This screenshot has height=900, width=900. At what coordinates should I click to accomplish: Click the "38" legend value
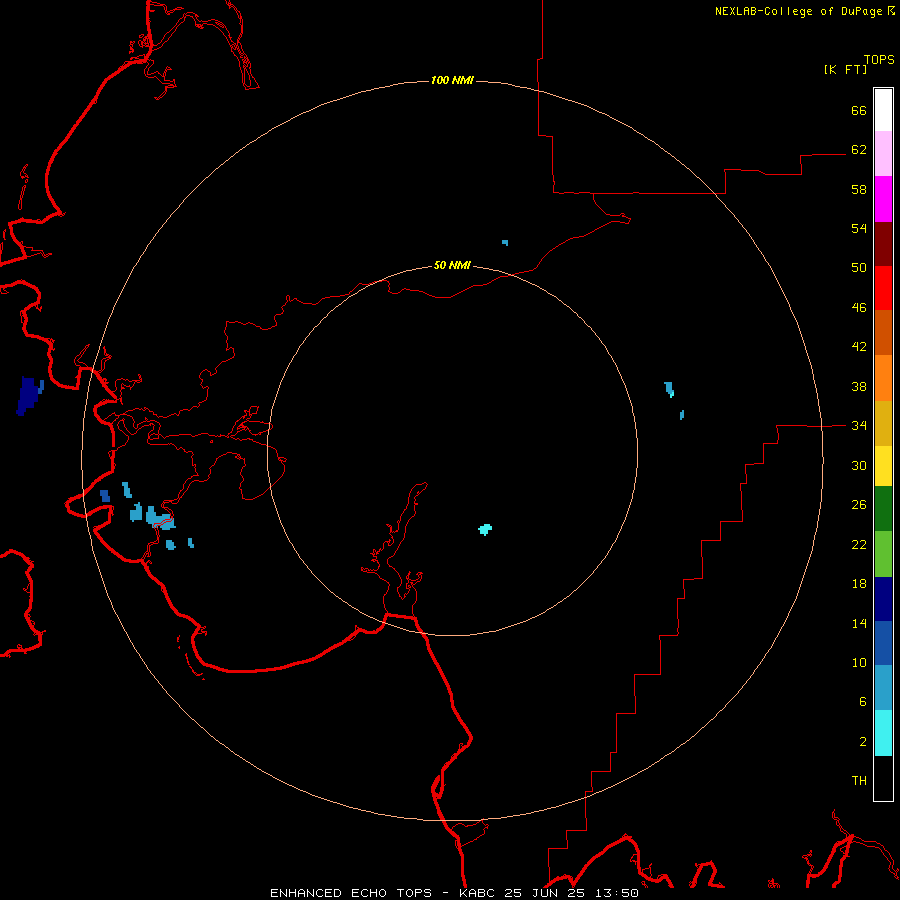point(859,386)
